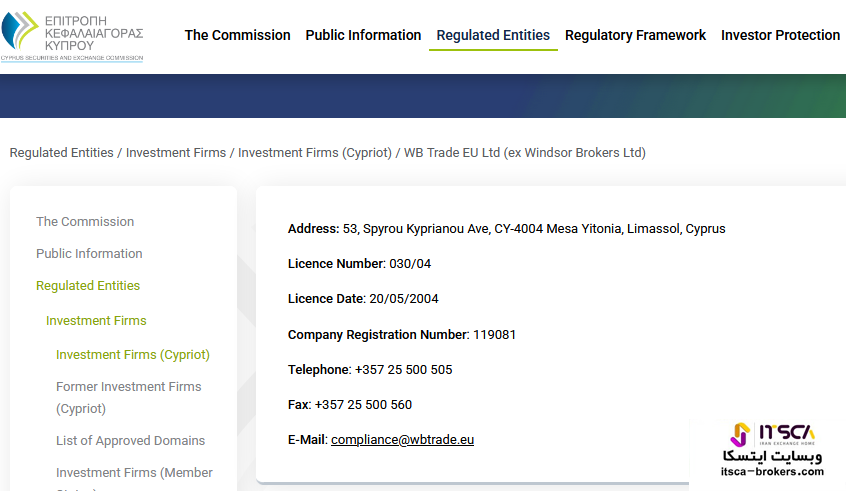Click Regulated Entities in the breadcrumb trail

pyautogui.click(x=61, y=153)
